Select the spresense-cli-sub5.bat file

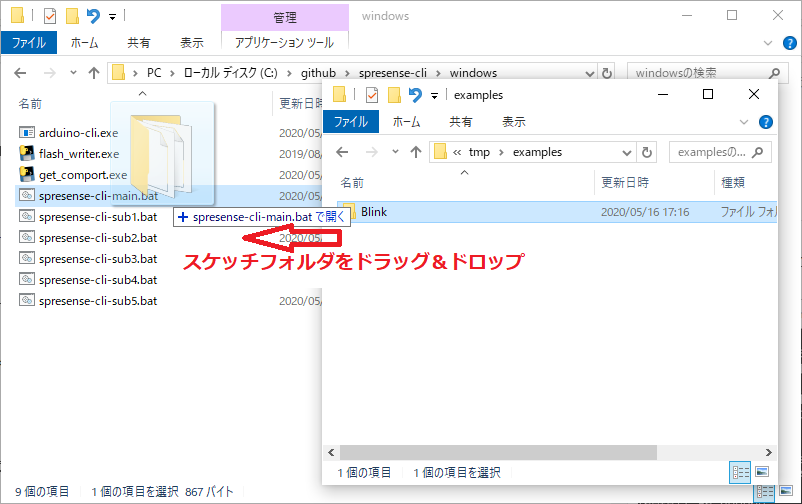click(98, 301)
